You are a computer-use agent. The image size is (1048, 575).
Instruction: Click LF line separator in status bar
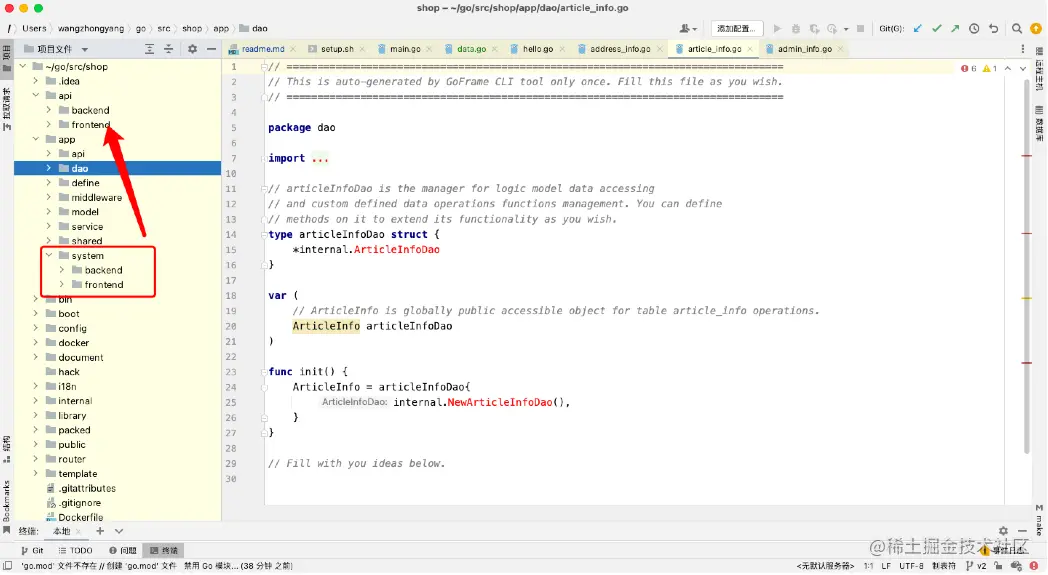pyautogui.click(x=886, y=566)
